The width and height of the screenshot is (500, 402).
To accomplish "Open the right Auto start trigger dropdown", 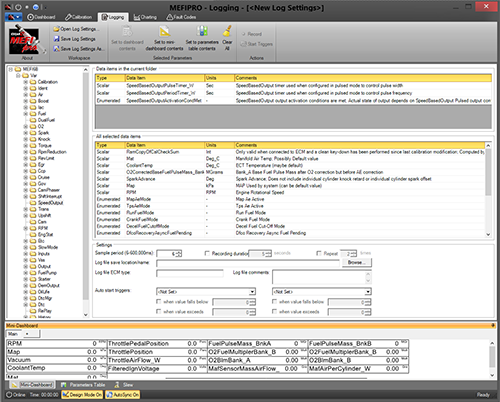I will pyautogui.click(x=368, y=292).
